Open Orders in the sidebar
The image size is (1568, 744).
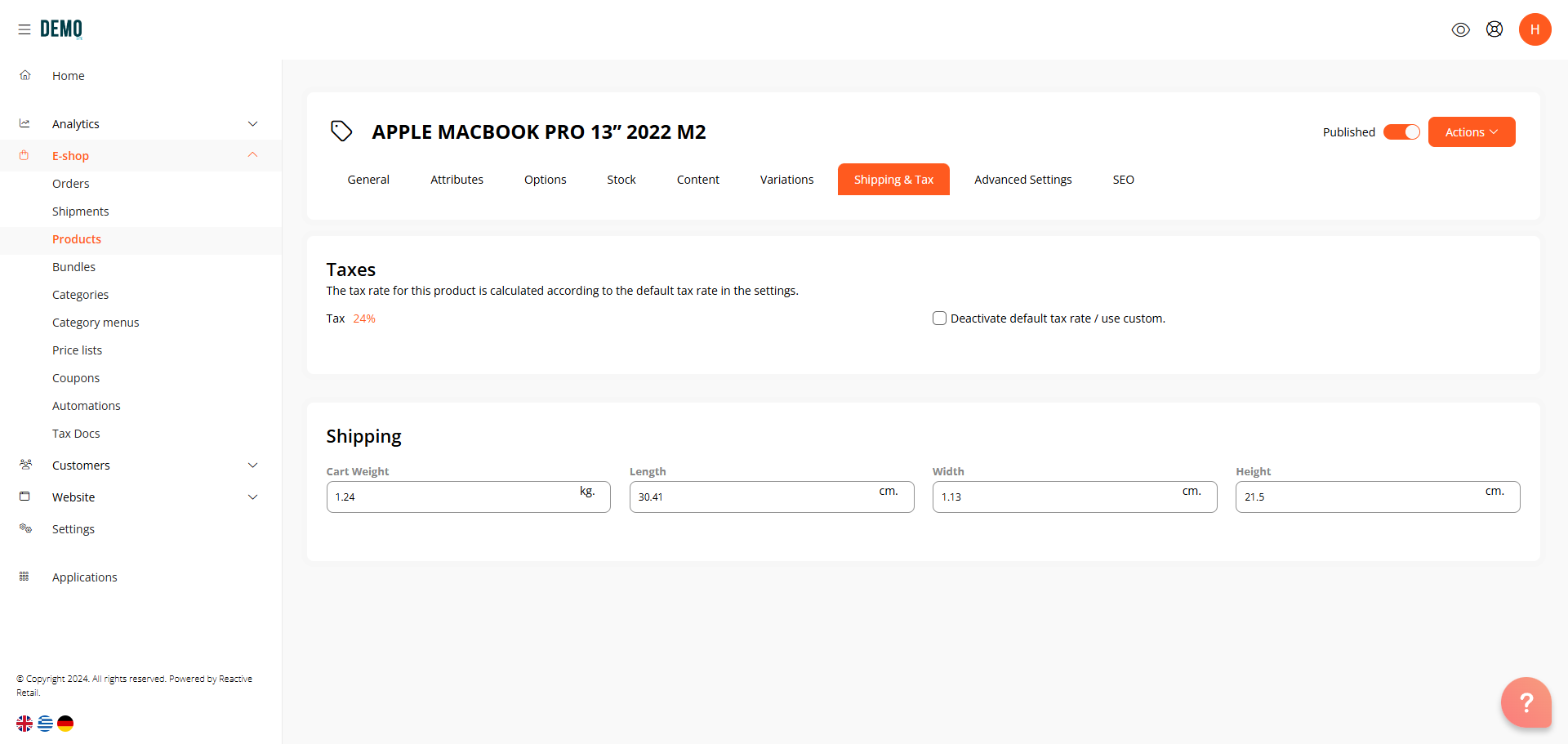(71, 184)
